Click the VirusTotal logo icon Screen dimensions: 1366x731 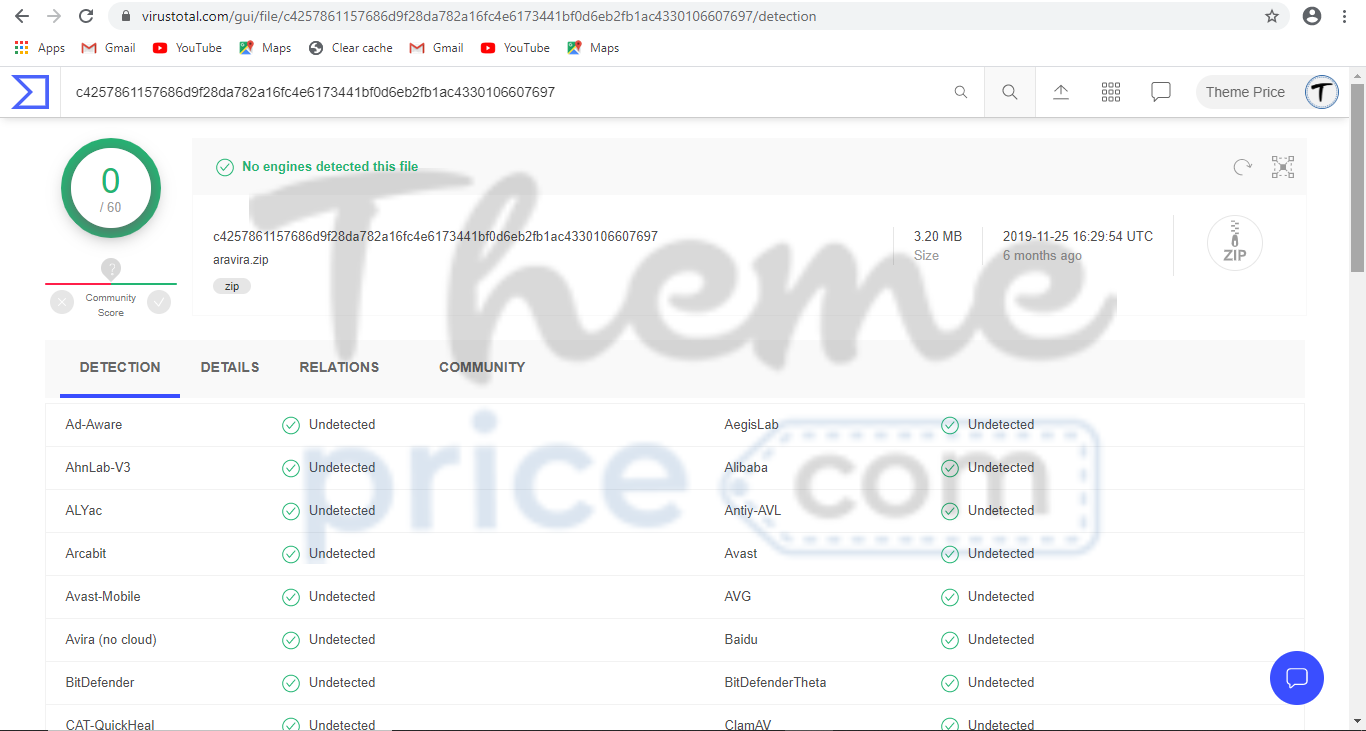tap(30, 92)
